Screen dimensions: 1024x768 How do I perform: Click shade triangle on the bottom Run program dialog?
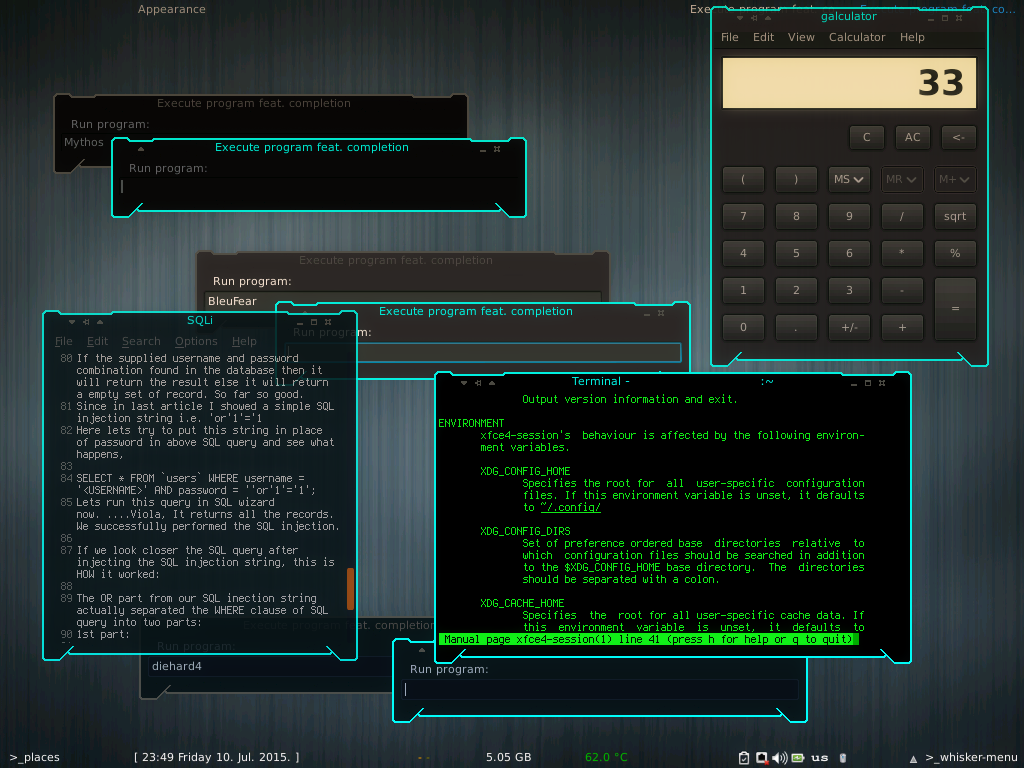(422, 650)
